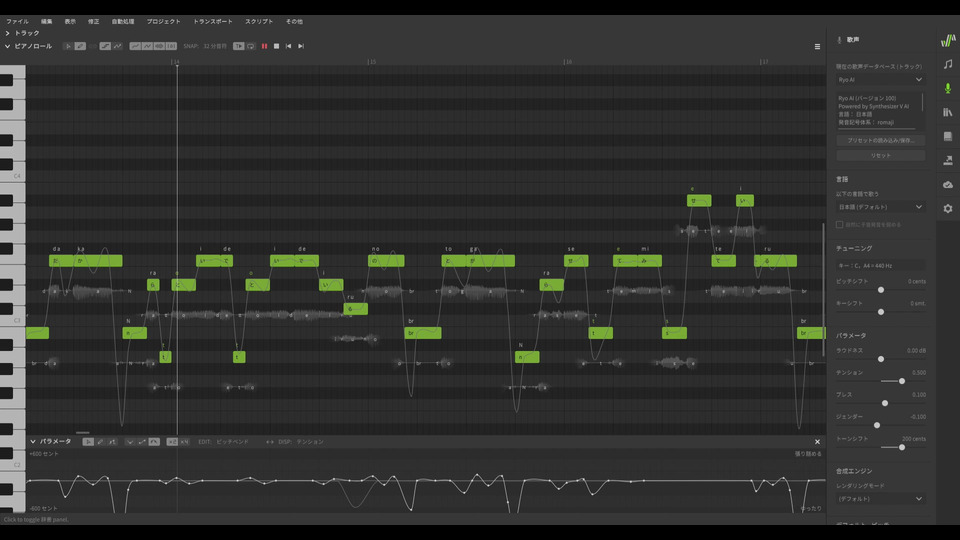The width and height of the screenshot is (960, 540).
Task: Select the pencil tool in piano roll toolbar
Action: coord(80,47)
